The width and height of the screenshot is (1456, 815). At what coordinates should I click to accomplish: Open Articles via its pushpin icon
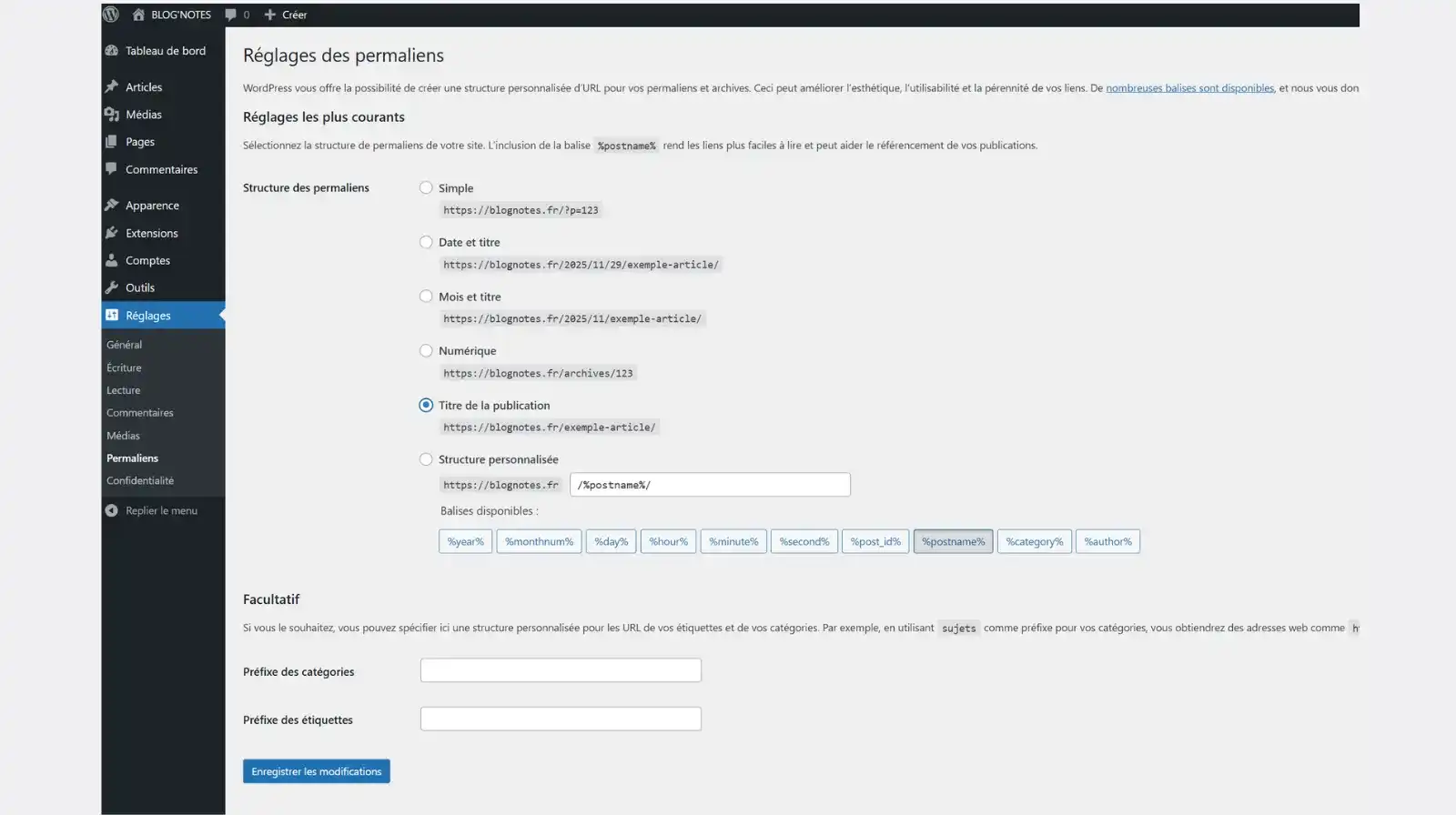click(x=112, y=86)
